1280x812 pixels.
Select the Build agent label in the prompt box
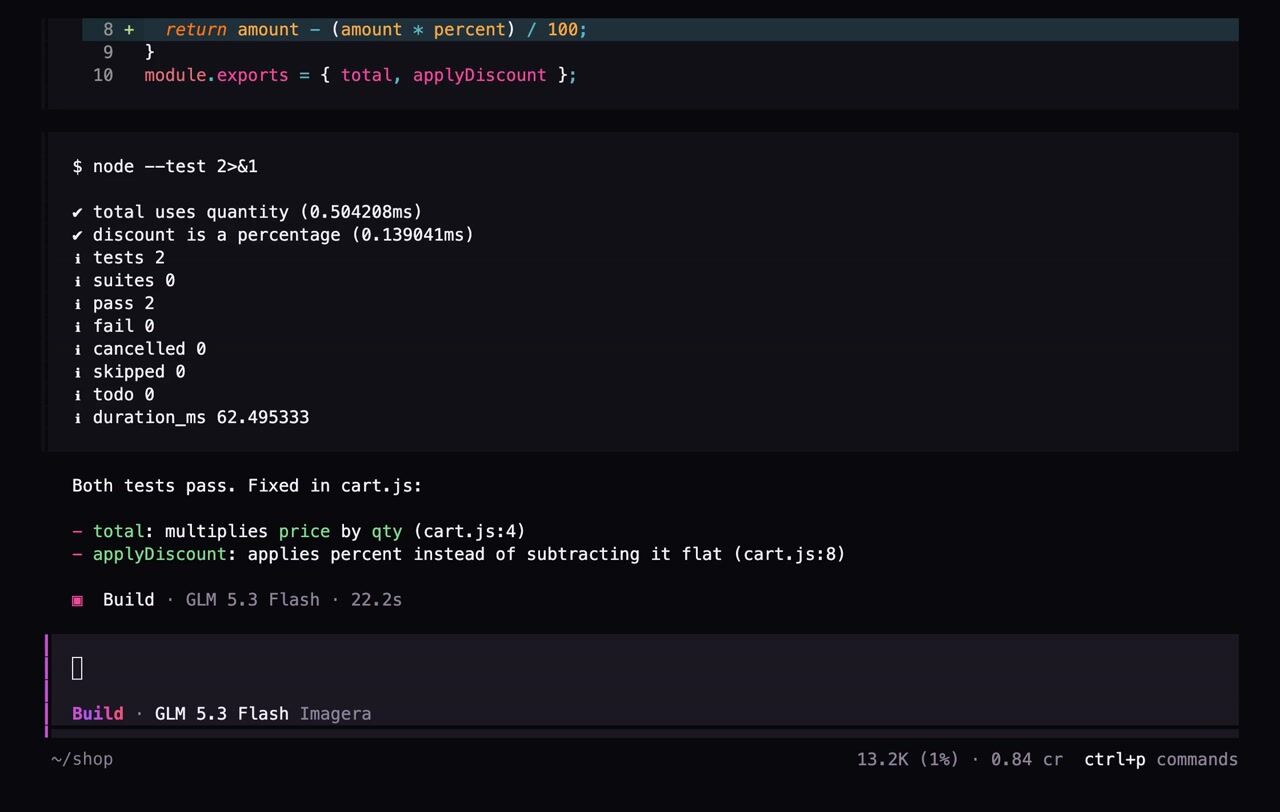[98, 713]
